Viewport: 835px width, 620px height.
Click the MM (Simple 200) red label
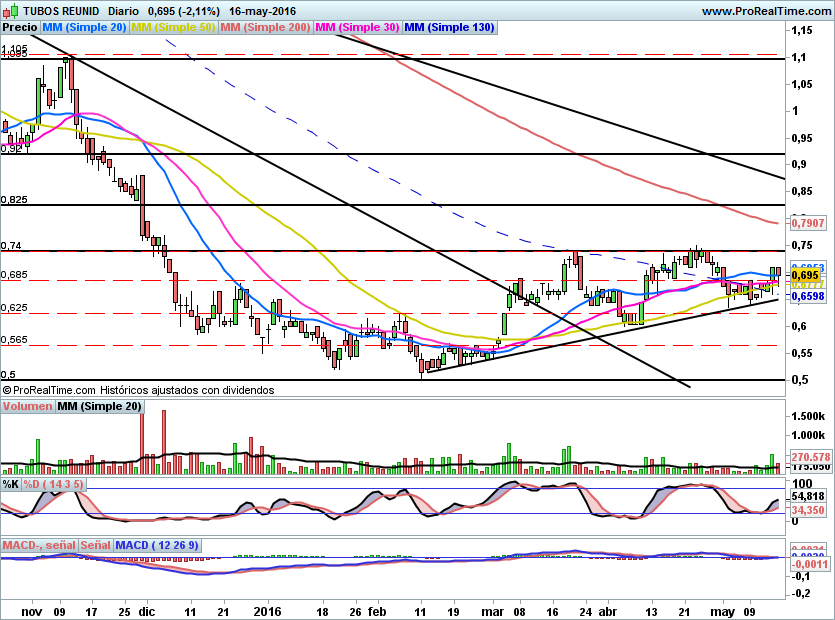tap(265, 28)
